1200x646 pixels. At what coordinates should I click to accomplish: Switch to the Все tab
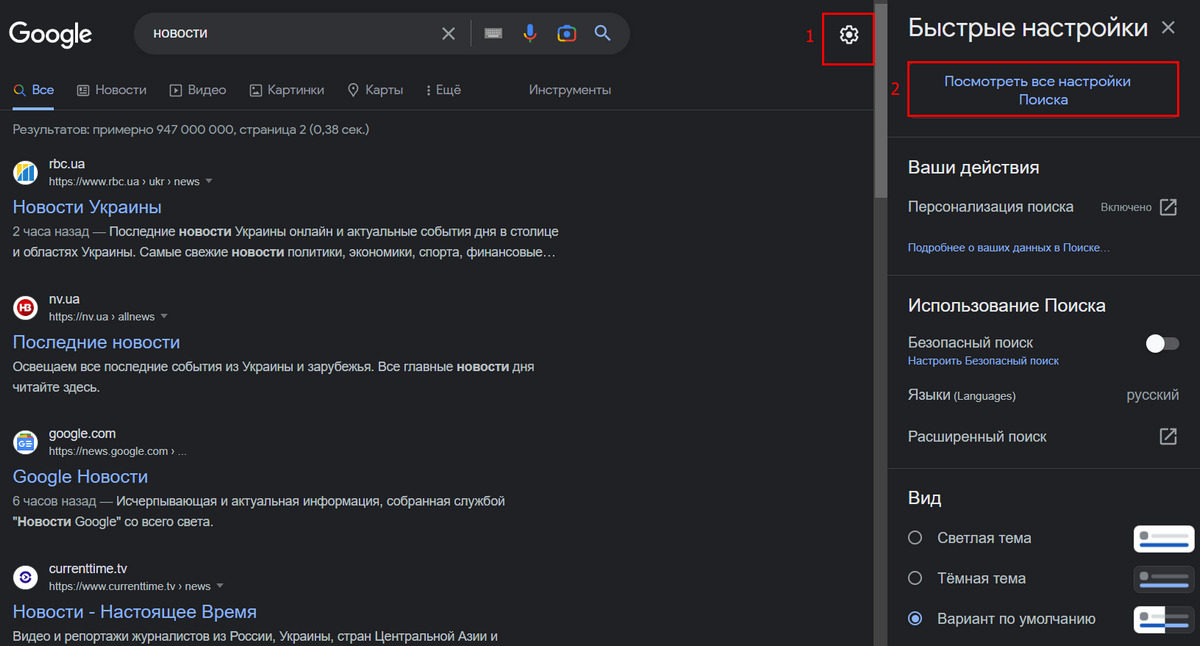click(33, 90)
